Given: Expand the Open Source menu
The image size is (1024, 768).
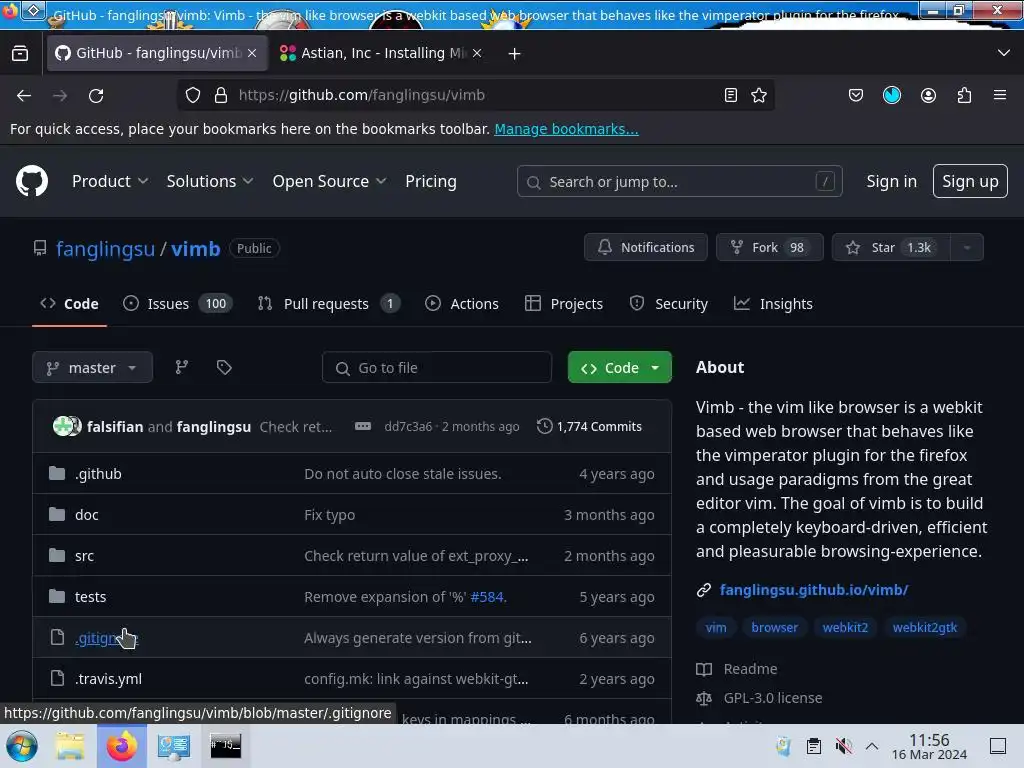Looking at the screenshot, I should pyautogui.click(x=329, y=182).
